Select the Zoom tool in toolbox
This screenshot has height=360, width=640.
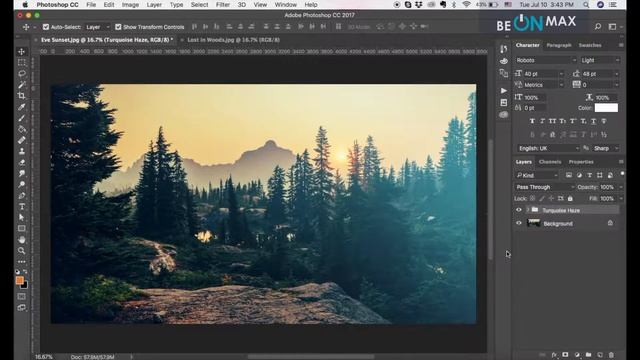point(22,251)
